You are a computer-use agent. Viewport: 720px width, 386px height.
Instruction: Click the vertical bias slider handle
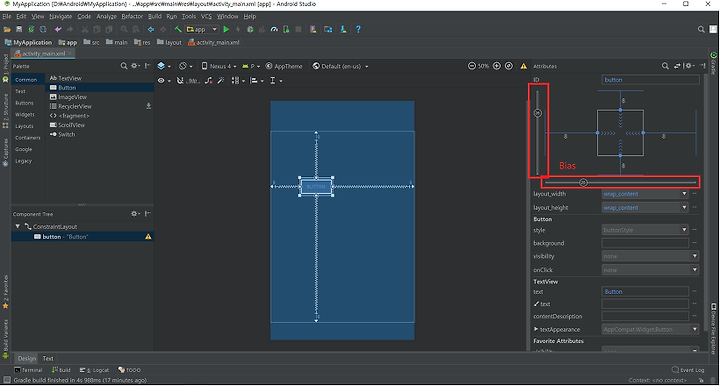click(x=538, y=113)
